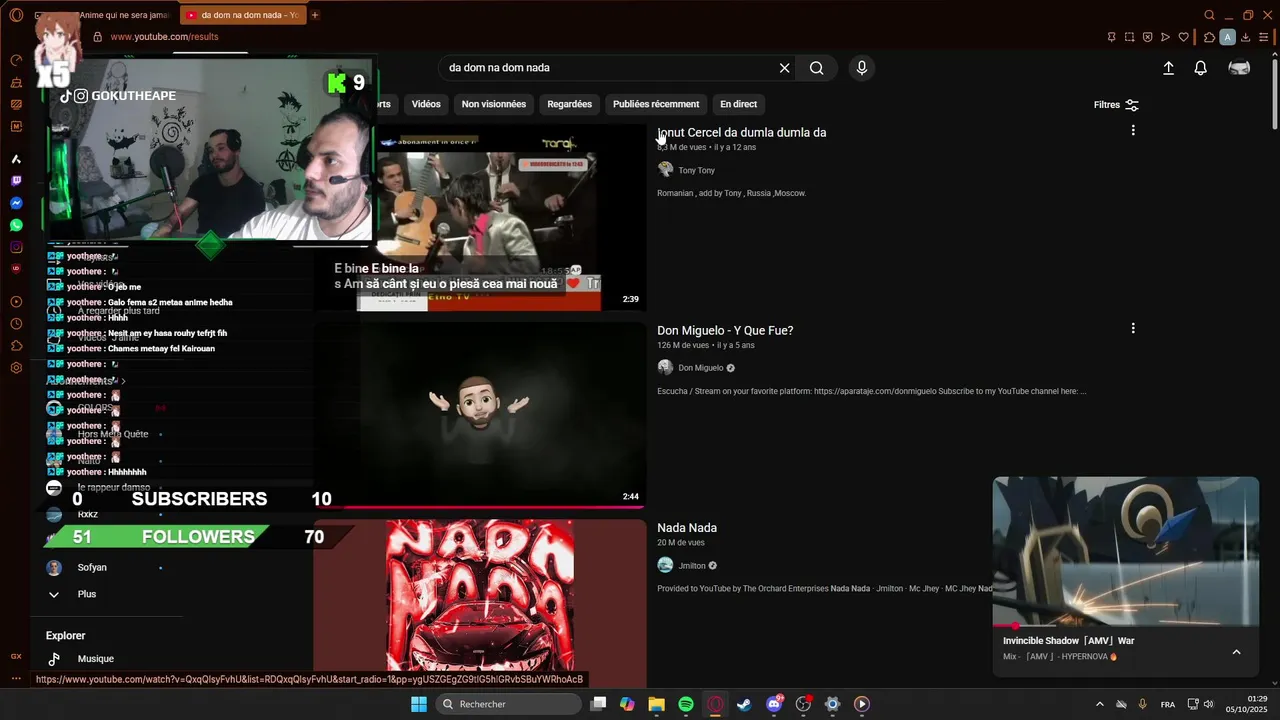Open Twitch in Opera GX sidebar

point(16,181)
